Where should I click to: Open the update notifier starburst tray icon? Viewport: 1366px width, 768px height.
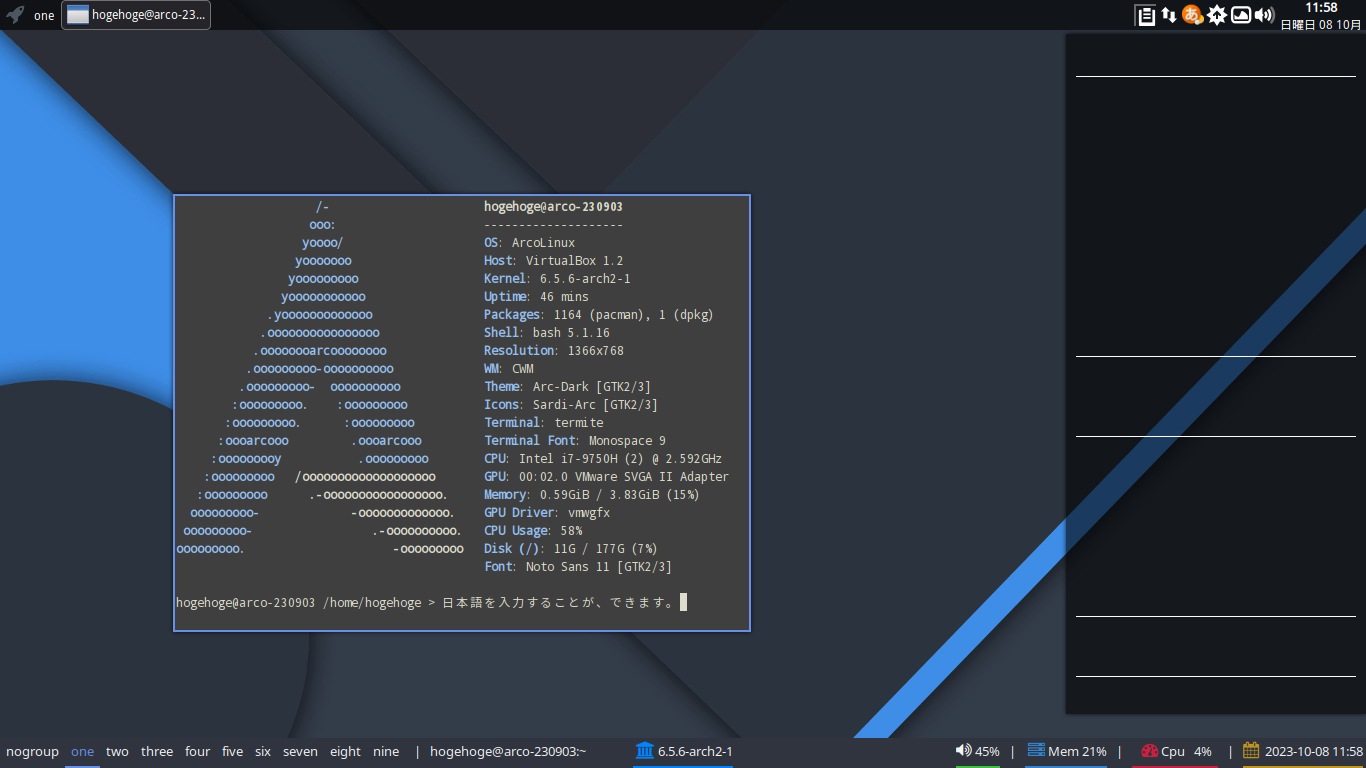[1216, 15]
